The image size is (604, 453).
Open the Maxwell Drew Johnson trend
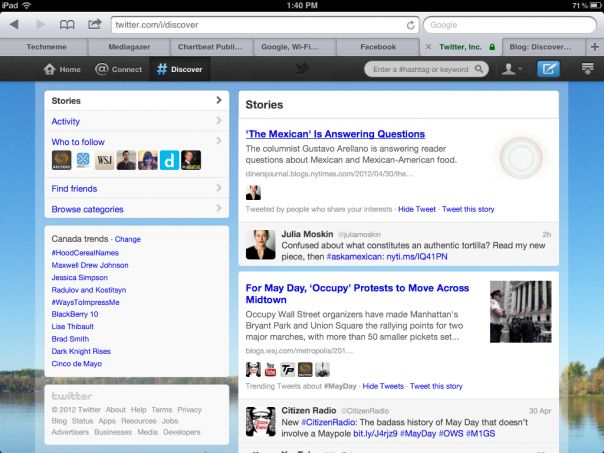(x=90, y=265)
